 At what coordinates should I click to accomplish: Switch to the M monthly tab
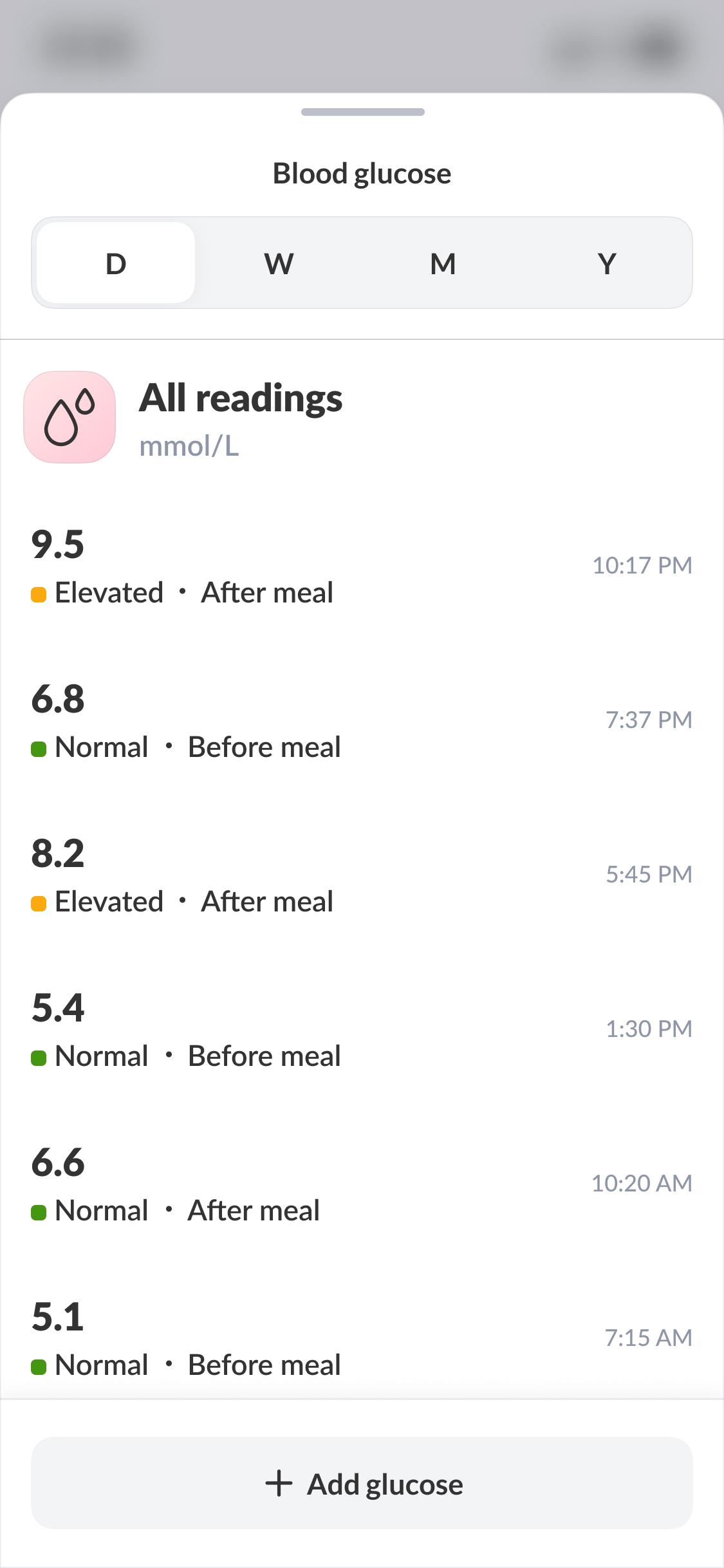coord(443,263)
